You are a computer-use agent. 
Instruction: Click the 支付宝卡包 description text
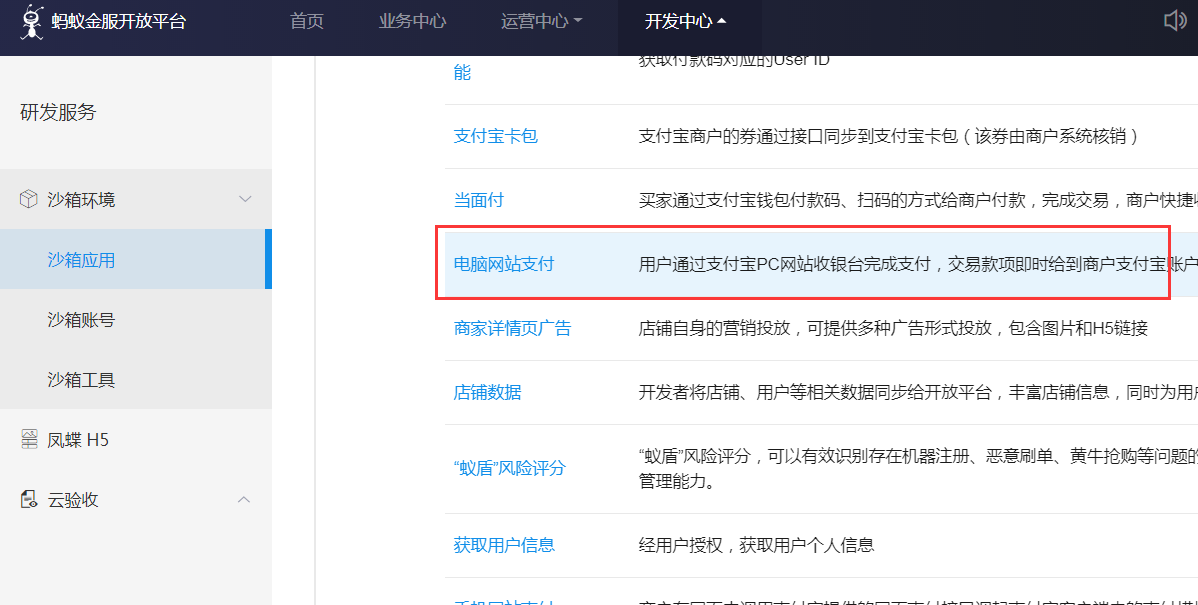click(x=889, y=136)
